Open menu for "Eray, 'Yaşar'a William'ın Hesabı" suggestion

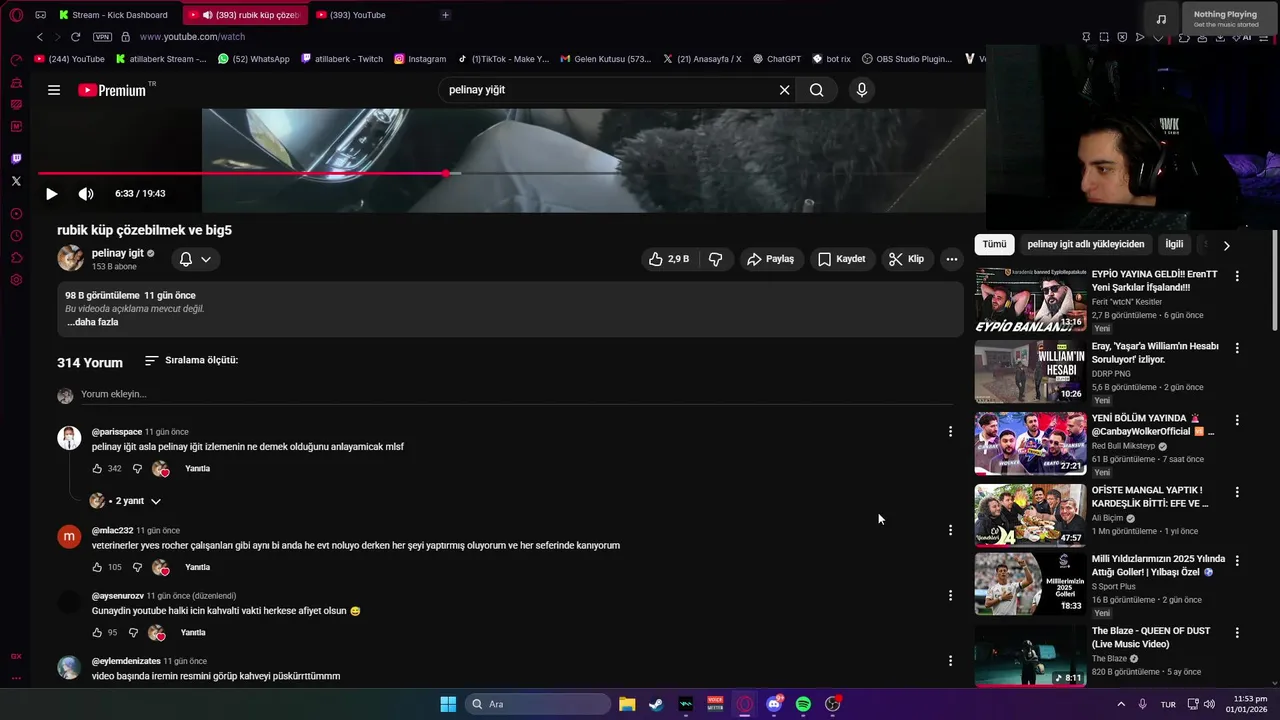pos(1237,348)
